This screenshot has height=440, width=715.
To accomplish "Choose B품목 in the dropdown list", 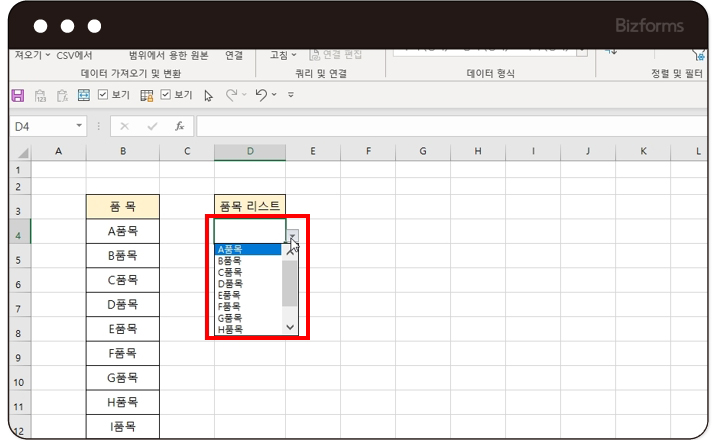I will coord(248,261).
